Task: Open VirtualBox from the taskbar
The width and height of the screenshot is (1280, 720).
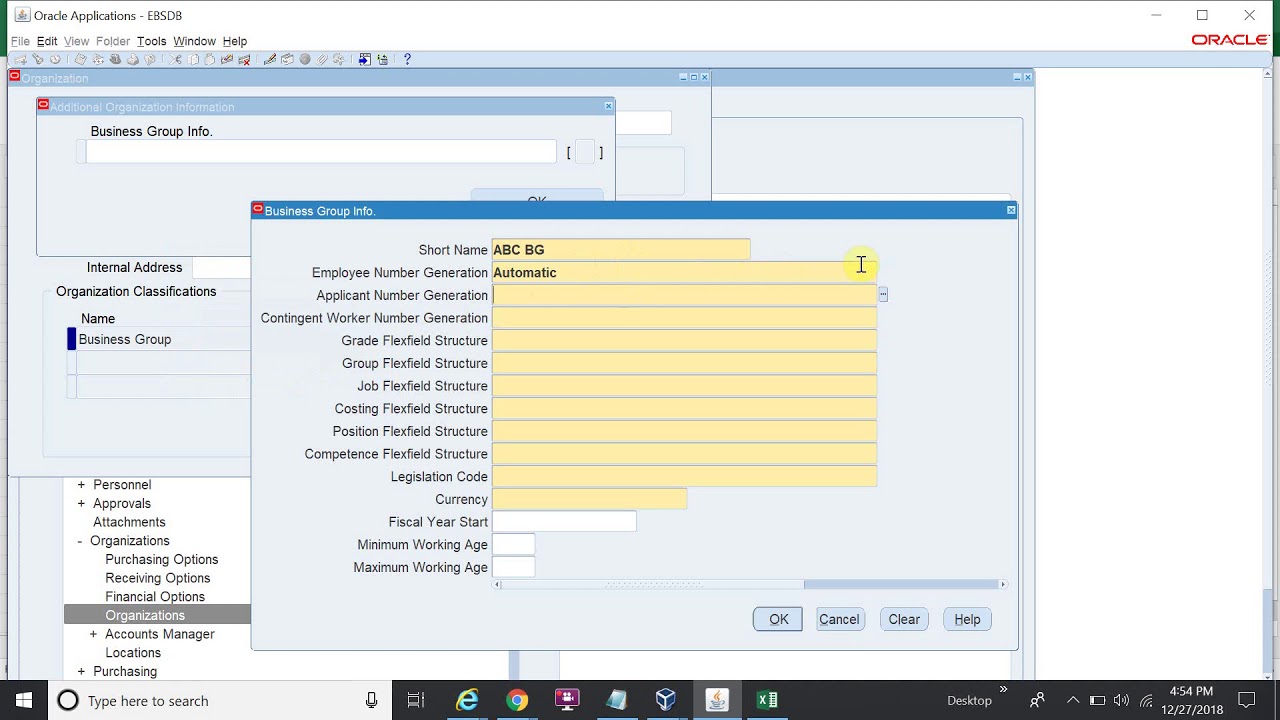Action: tap(666, 700)
